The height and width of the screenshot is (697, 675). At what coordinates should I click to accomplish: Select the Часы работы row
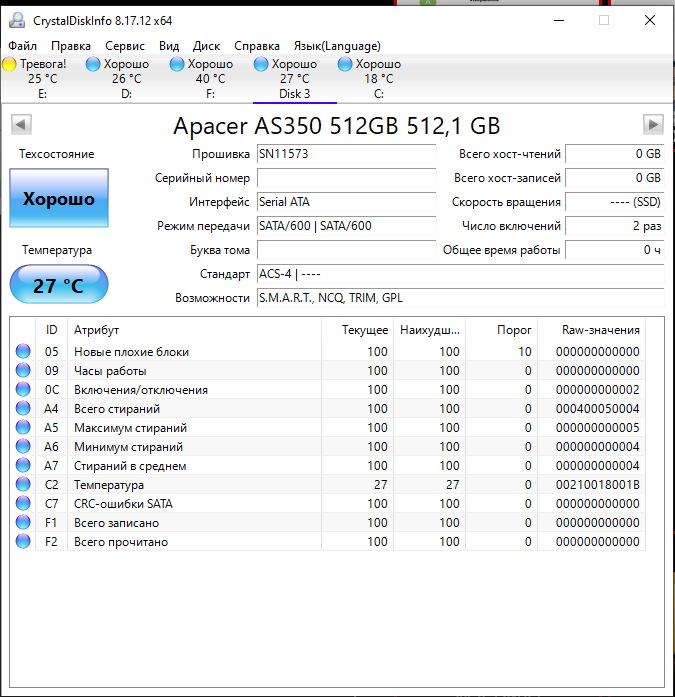point(328,371)
